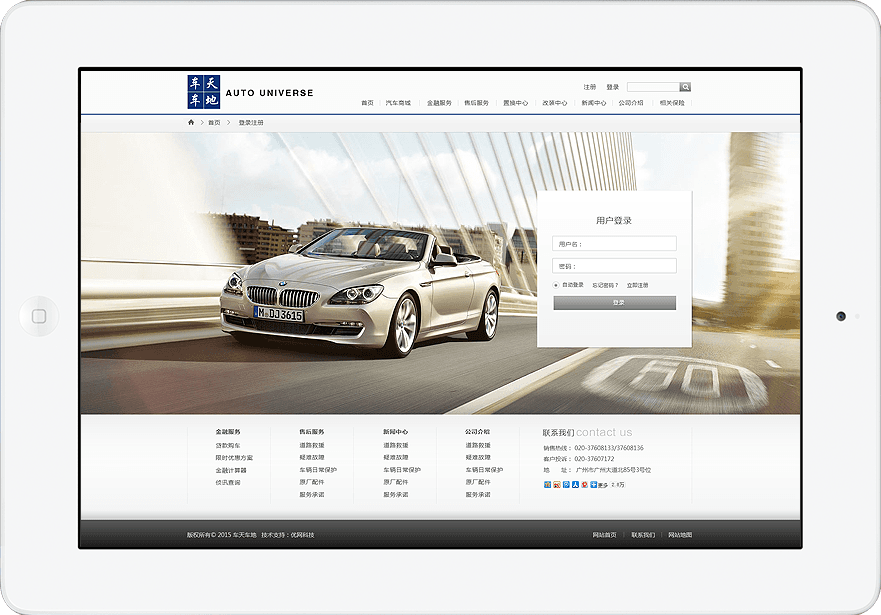
Task: Open the 金融服务 navigation menu
Action: [439, 103]
